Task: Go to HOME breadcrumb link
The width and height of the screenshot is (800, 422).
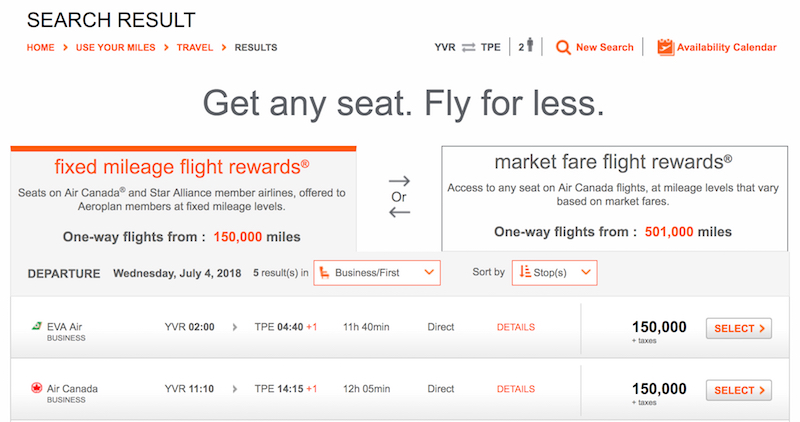Action: click(40, 47)
